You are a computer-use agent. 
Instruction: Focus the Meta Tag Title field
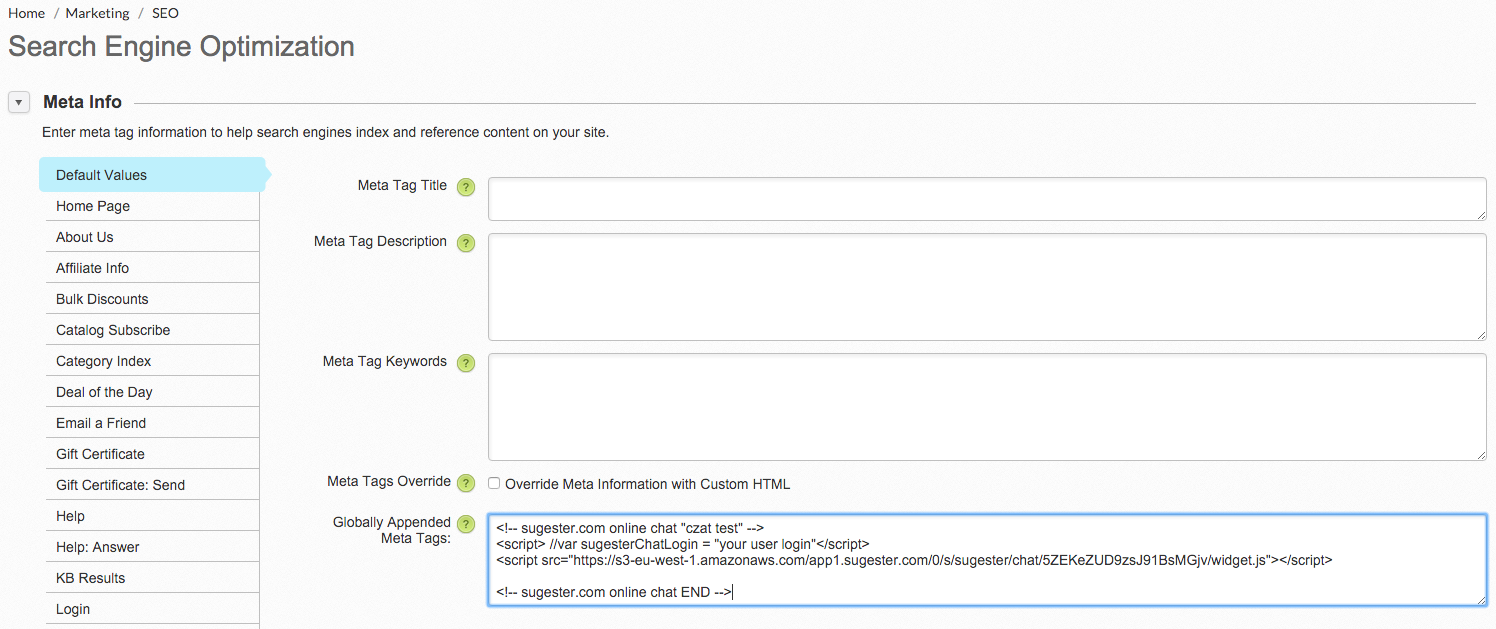coord(986,198)
